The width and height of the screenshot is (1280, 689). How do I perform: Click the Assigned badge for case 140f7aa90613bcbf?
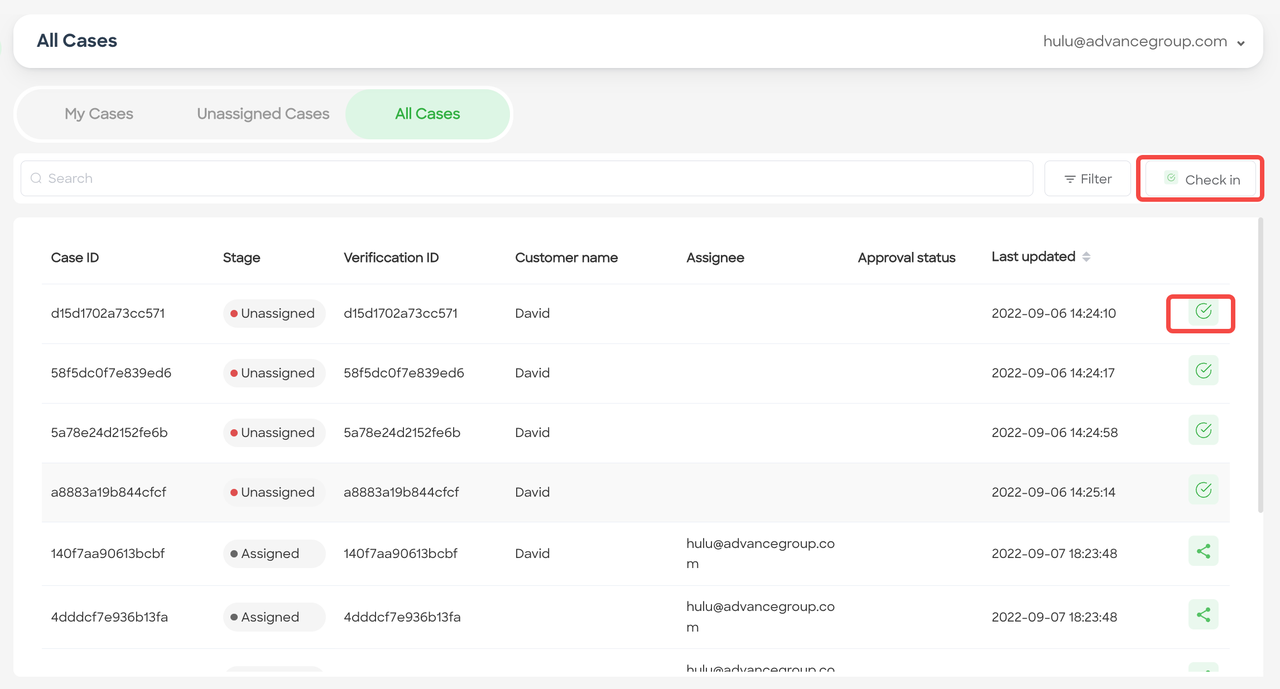click(x=274, y=553)
